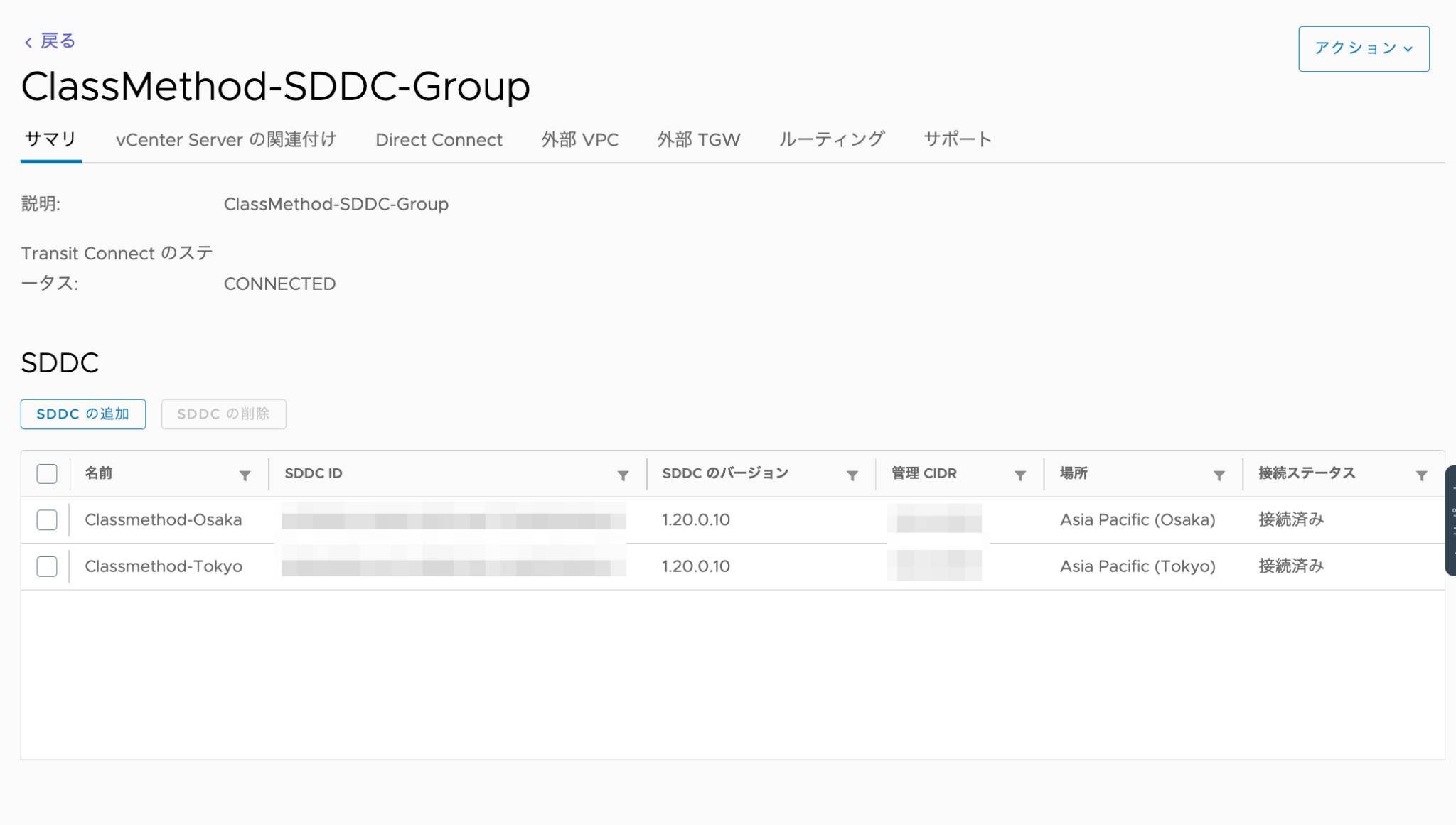
Task: Open the filter for SDDC のバージョン column
Action: tap(852, 475)
